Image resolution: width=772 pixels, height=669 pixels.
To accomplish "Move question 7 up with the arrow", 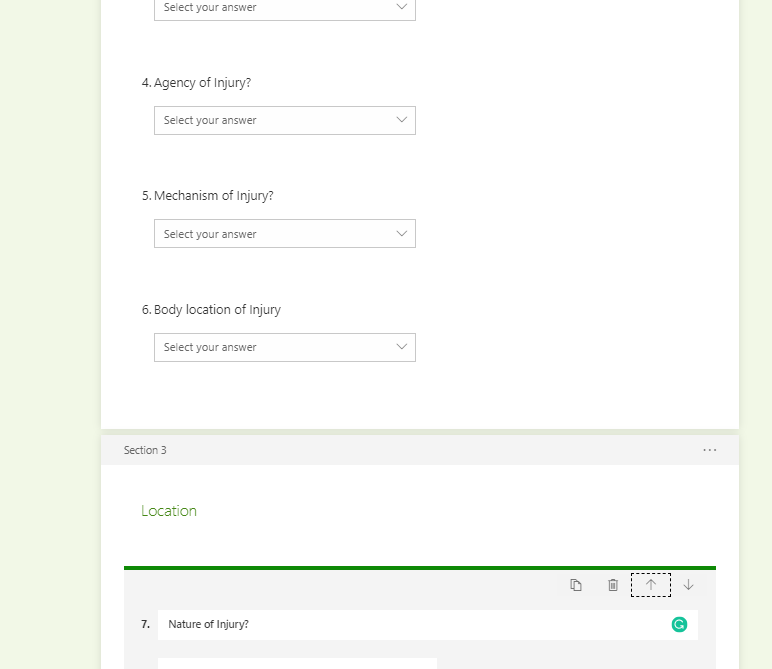I will tap(651, 585).
